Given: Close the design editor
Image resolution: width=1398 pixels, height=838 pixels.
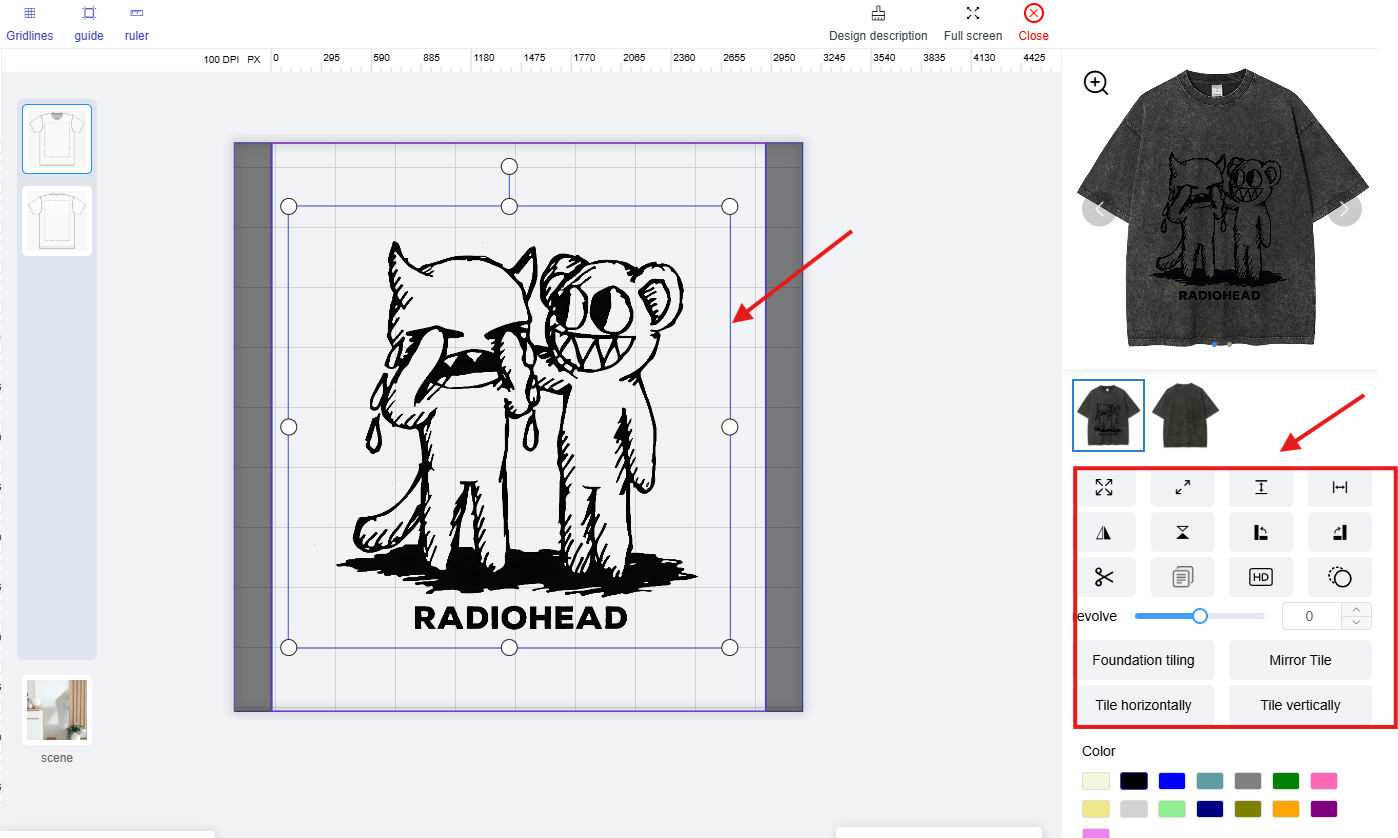Looking at the screenshot, I should pyautogui.click(x=1034, y=24).
